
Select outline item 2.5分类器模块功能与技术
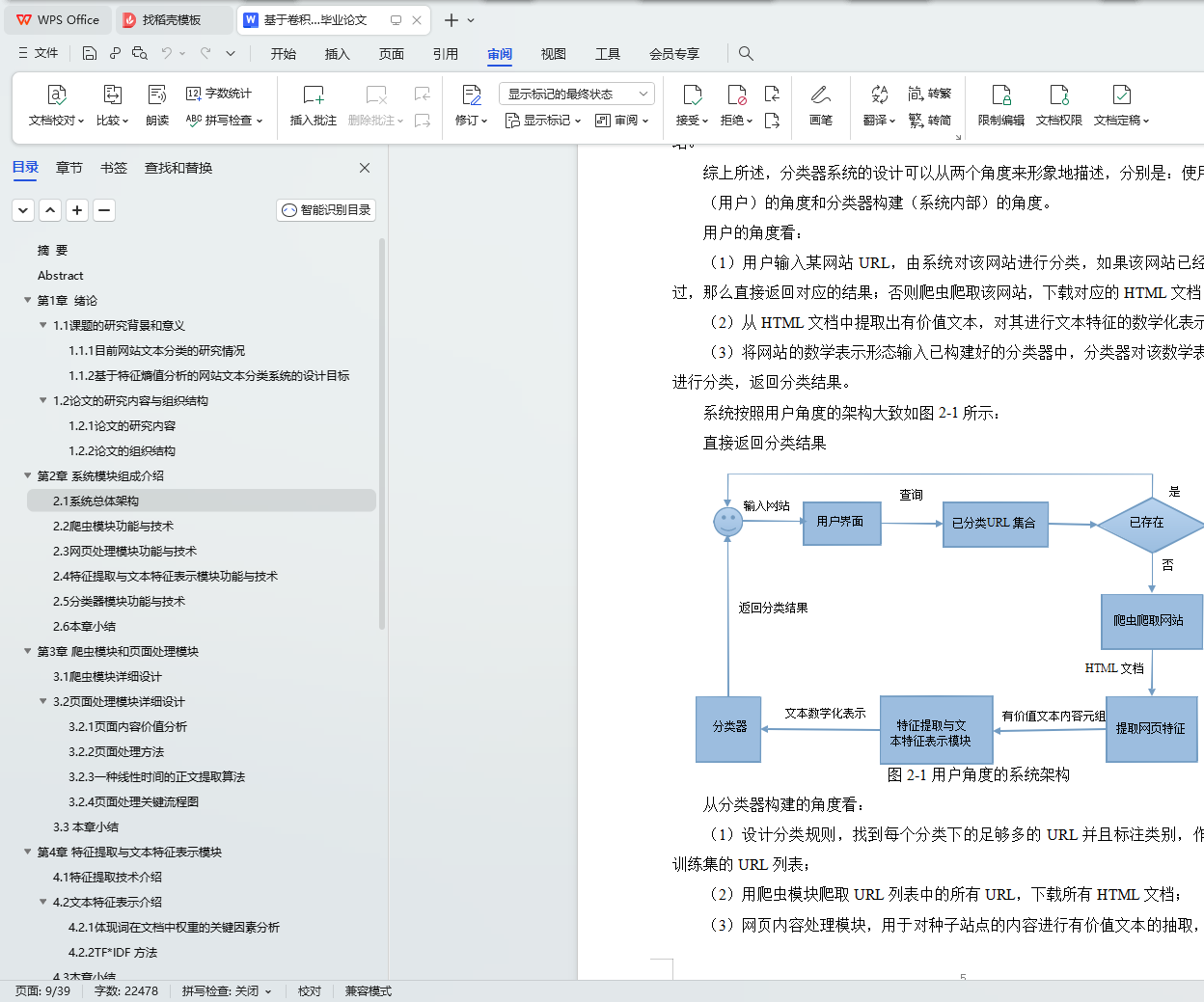[x=119, y=601]
